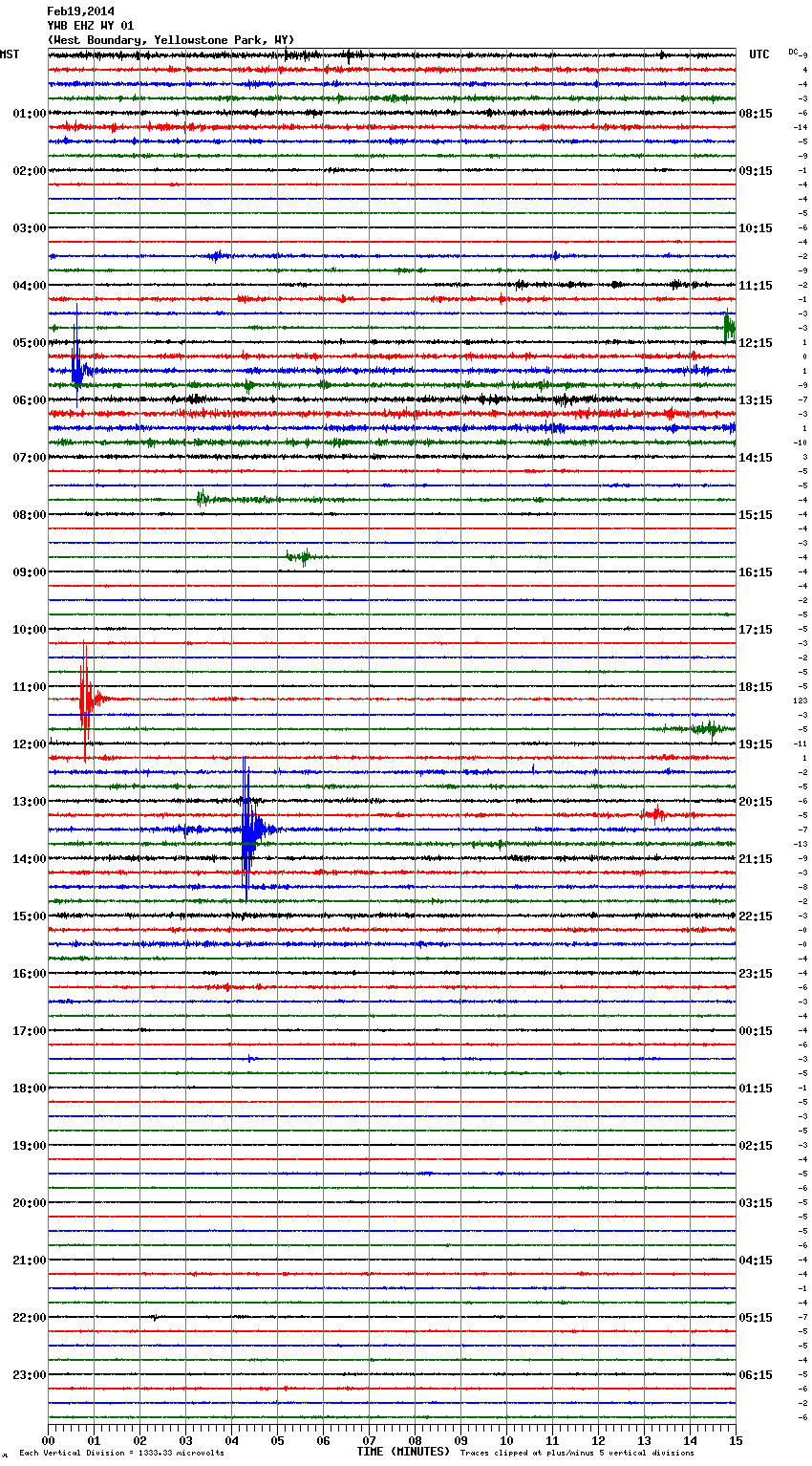
Task: Click the 'UTC' time zone label
Action: pyautogui.click(x=759, y=54)
